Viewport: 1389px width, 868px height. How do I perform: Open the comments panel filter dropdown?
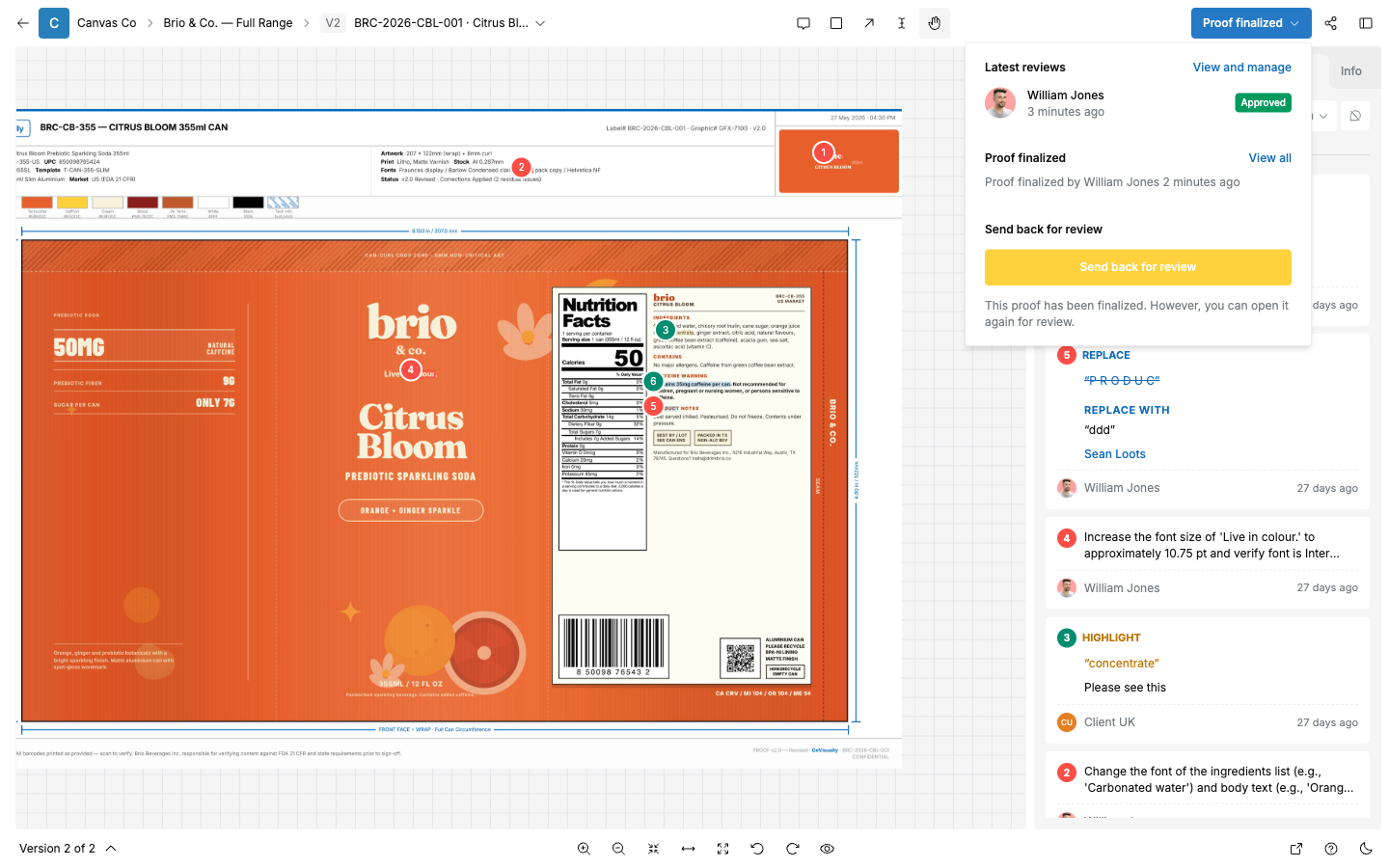[1323, 116]
